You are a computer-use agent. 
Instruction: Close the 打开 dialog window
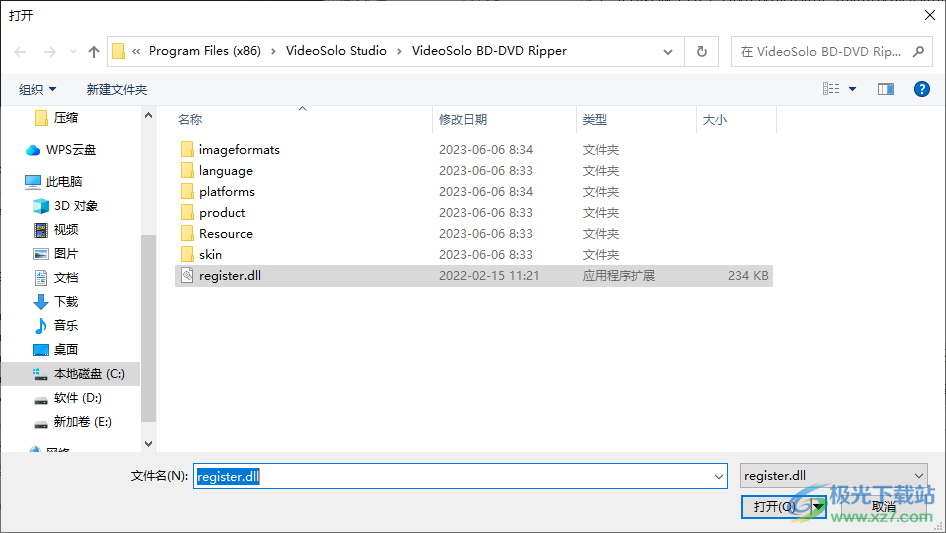[930, 15]
